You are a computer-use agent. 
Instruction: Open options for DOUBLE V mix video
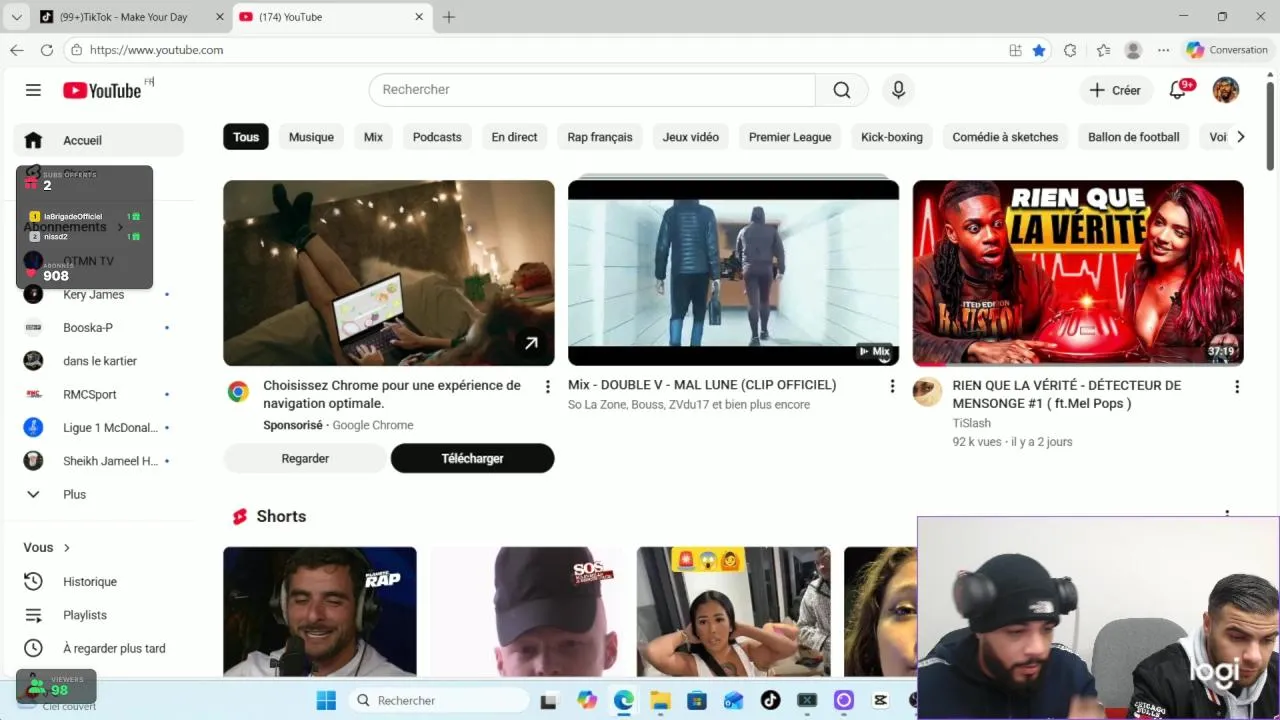(892, 386)
